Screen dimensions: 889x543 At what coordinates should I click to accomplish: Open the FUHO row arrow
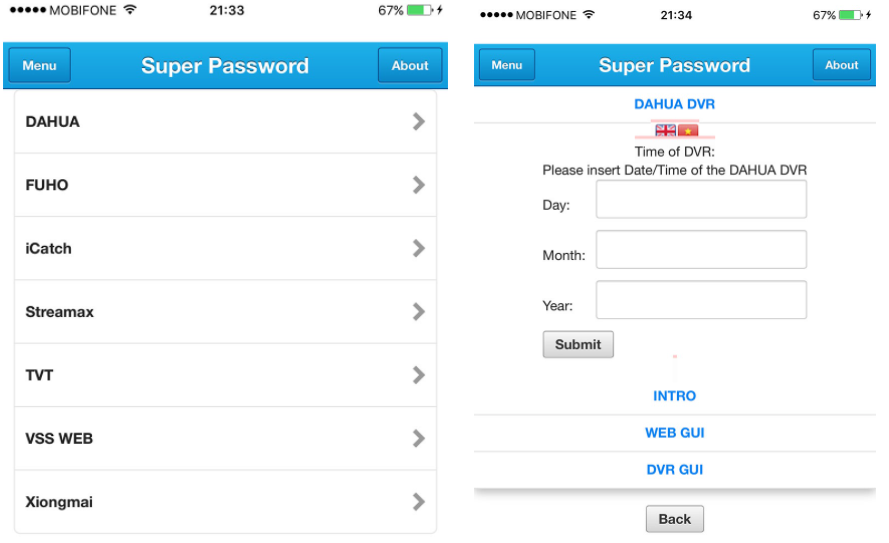click(x=419, y=185)
